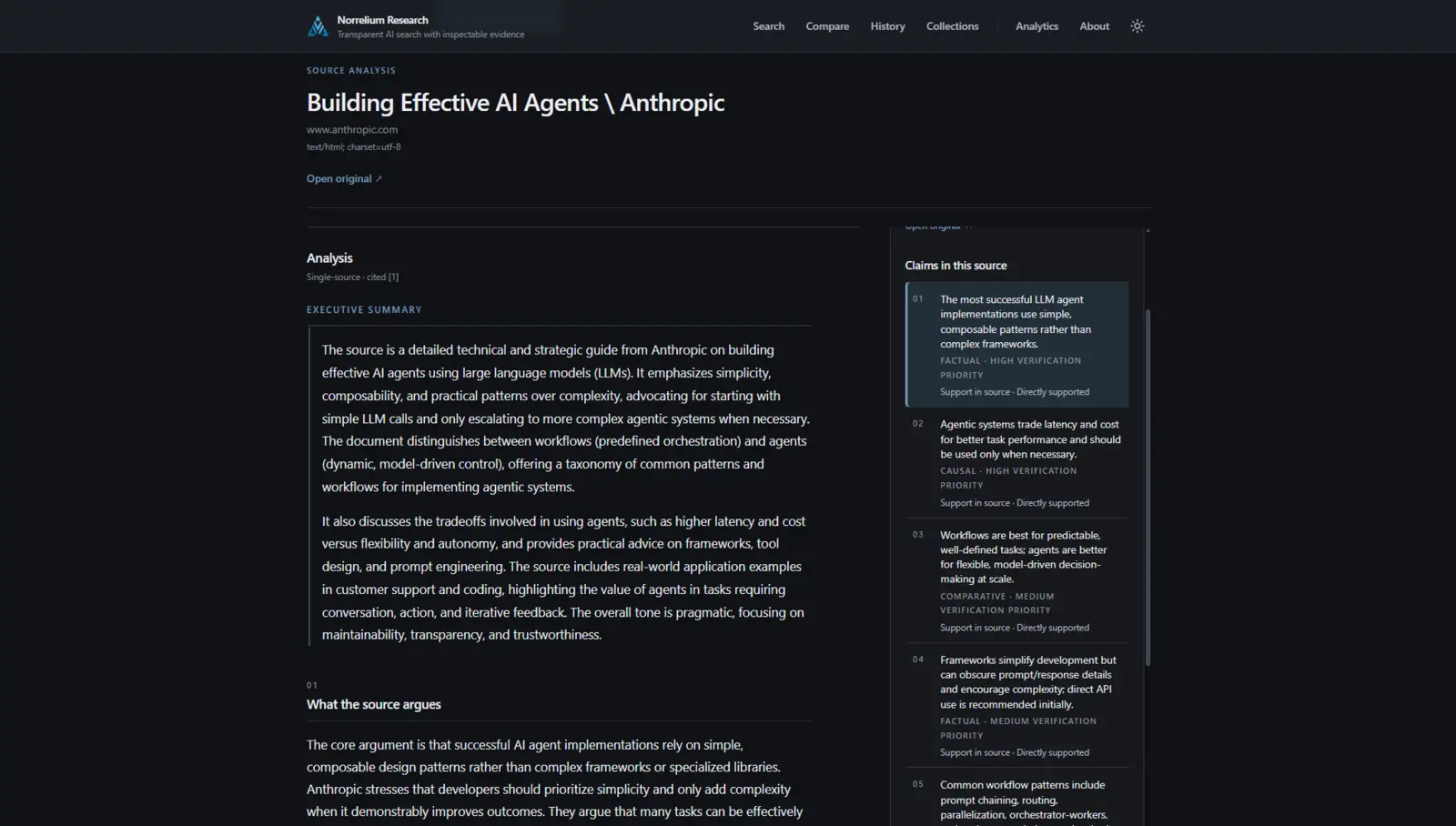Click the 'Transparent AI search with inspectable evidence' tagline
This screenshot has width=1456, height=826.
pyautogui.click(x=430, y=35)
